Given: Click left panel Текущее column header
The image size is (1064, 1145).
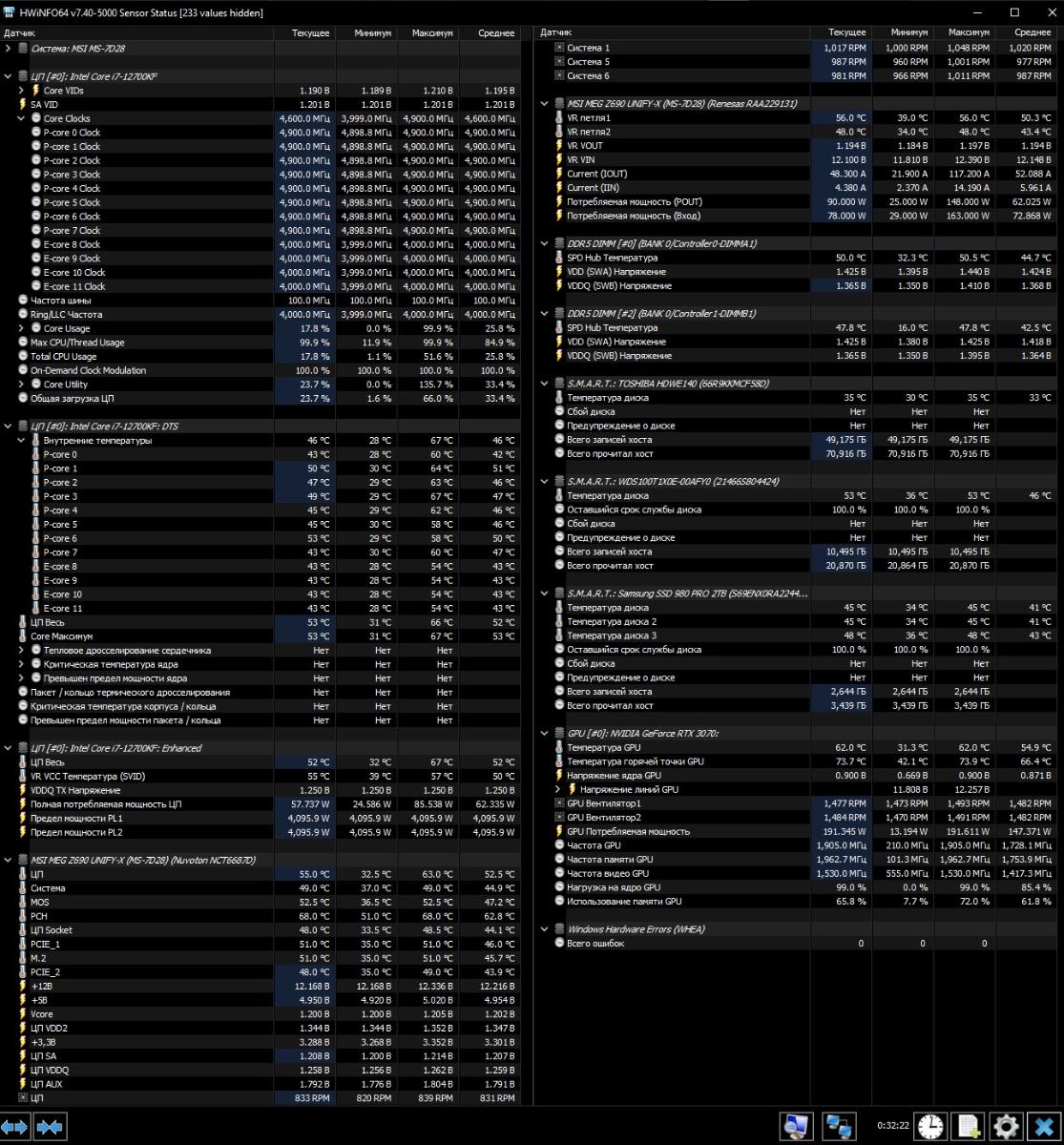Looking at the screenshot, I should (304, 33).
